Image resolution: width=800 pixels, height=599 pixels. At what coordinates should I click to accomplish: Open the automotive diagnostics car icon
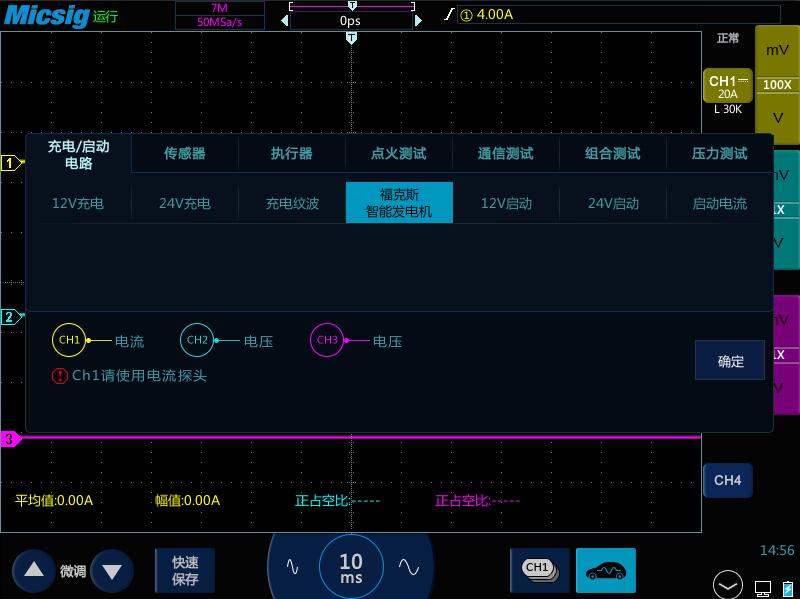pyautogui.click(x=607, y=570)
